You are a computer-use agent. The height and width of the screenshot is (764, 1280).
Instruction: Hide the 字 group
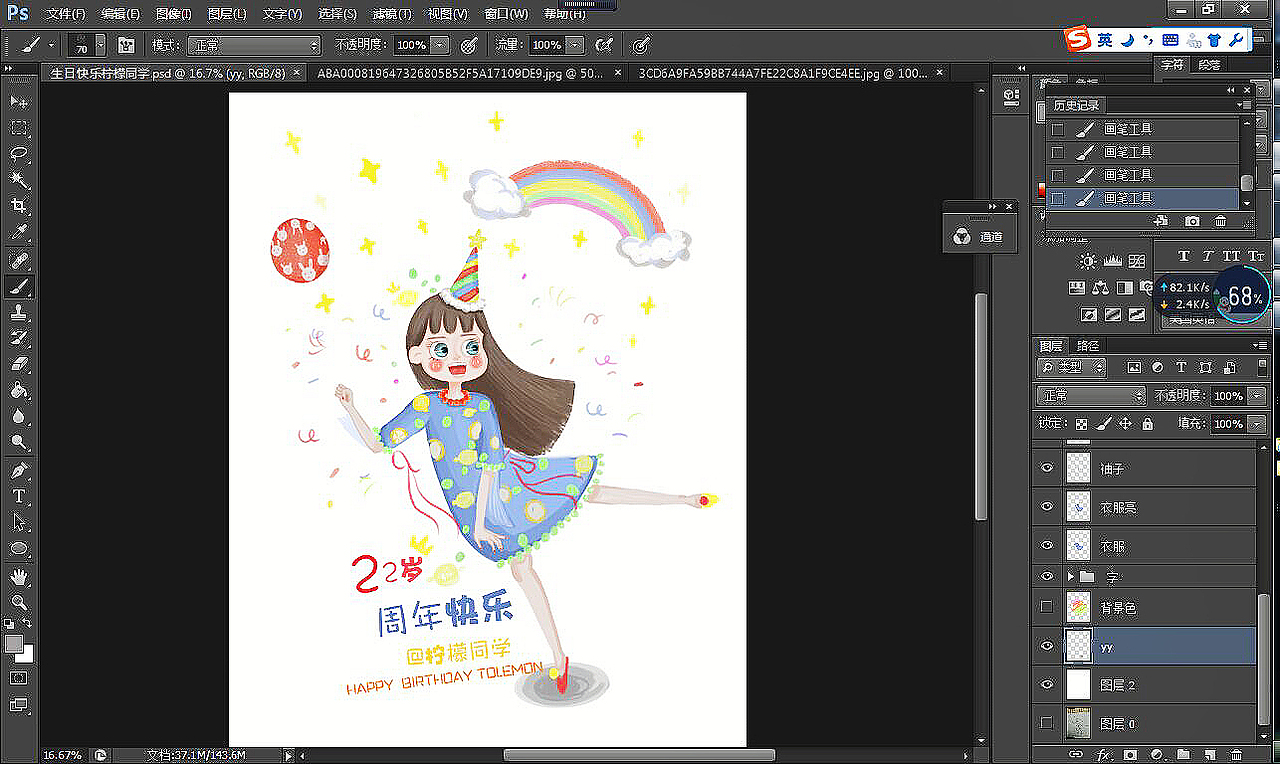[1047, 577]
